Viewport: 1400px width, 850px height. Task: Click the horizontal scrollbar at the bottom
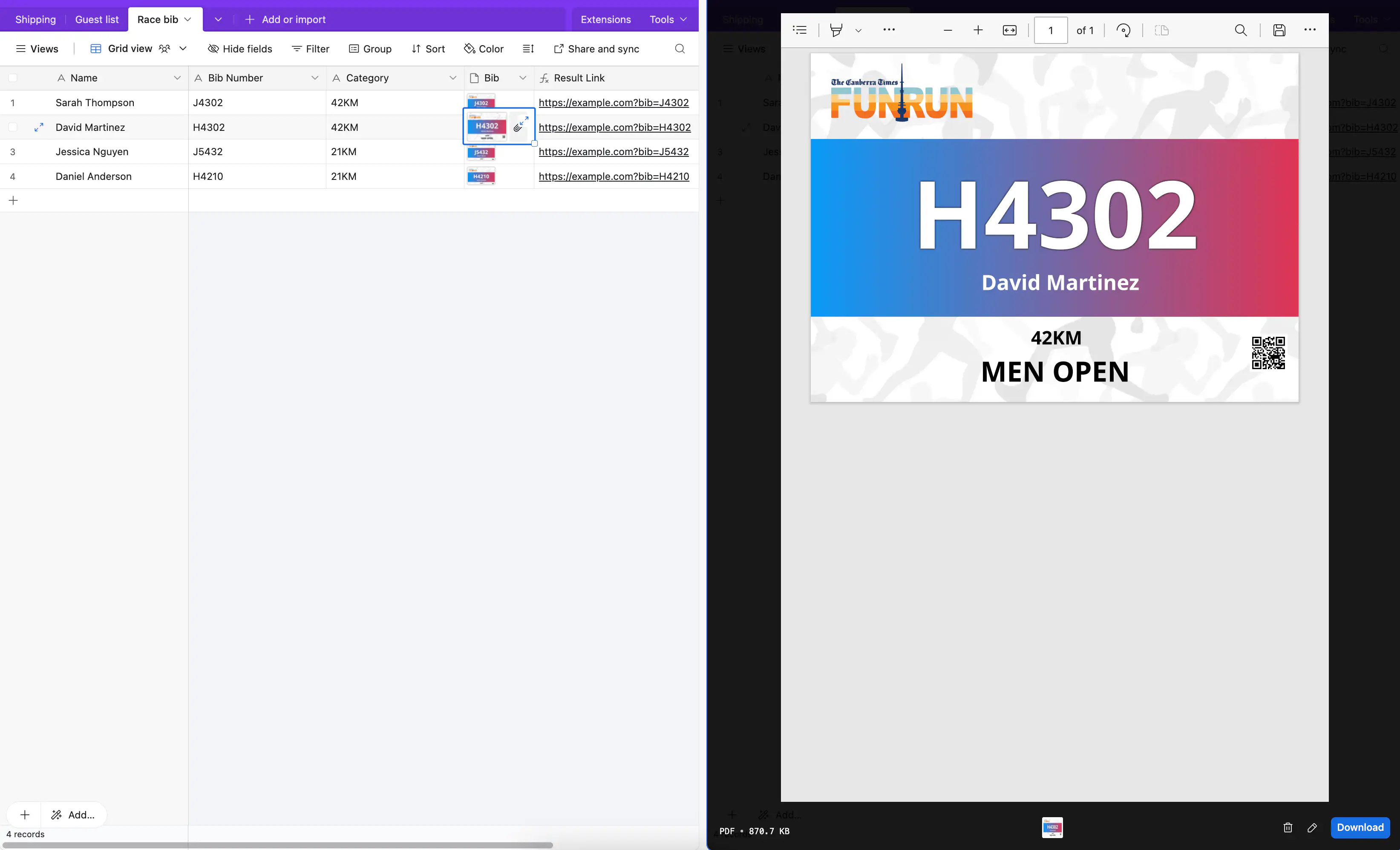[x=277, y=845]
